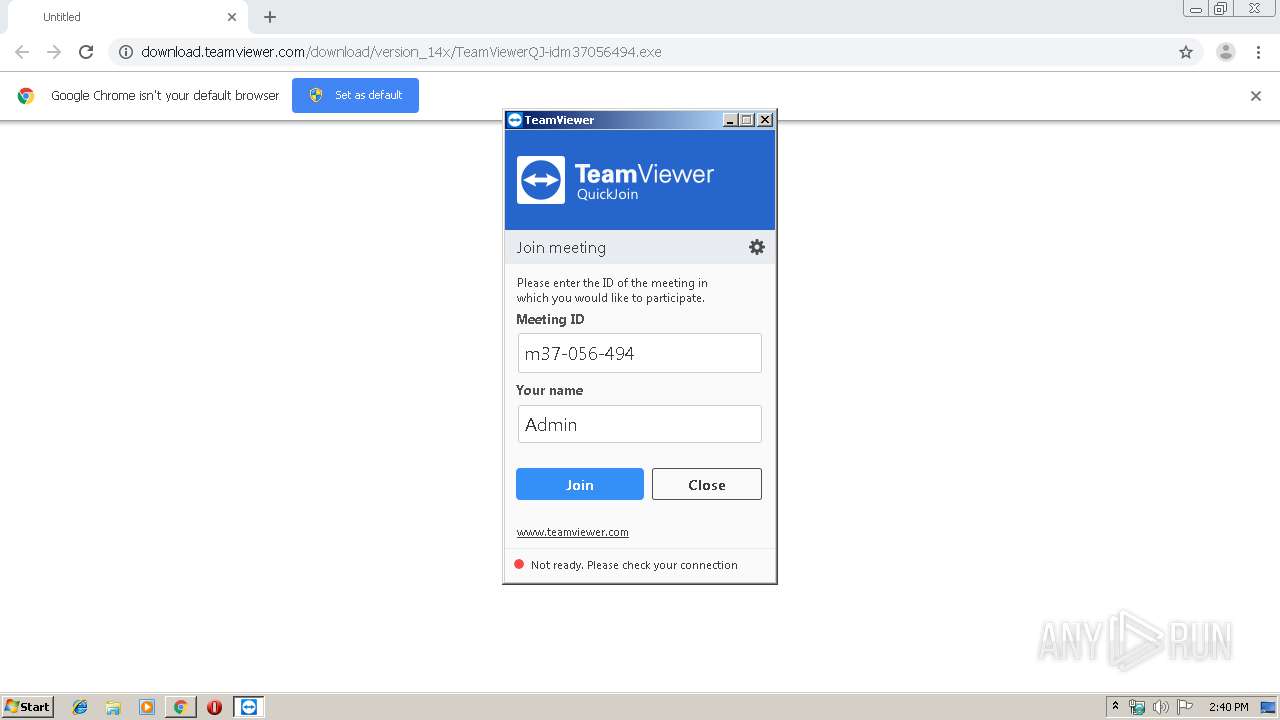The image size is (1280, 720).
Task: Click 'Not ready. Please check your connection' status
Action: pos(634,565)
